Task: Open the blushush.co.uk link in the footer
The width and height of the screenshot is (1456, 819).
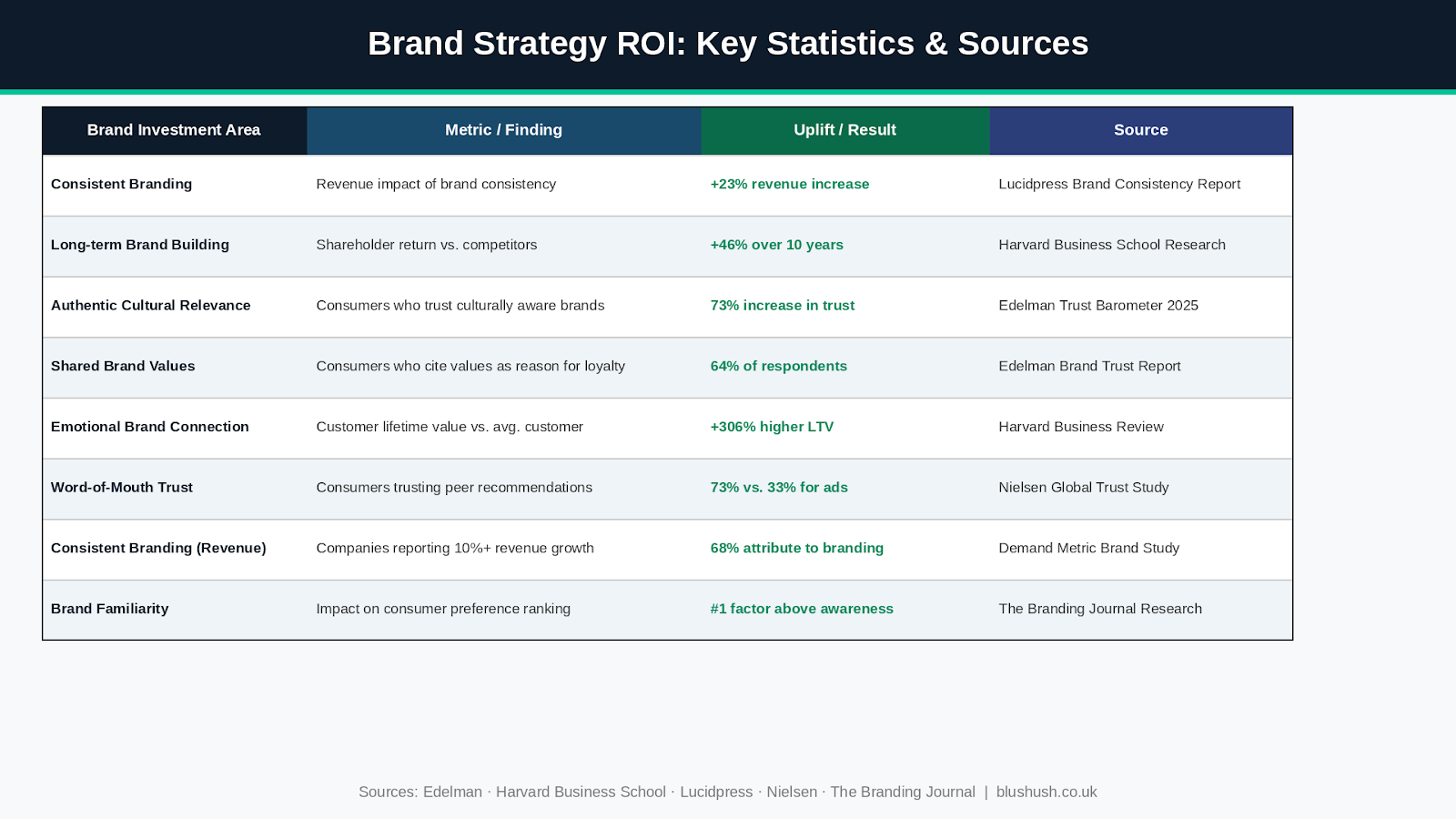Action: (1046, 792)
